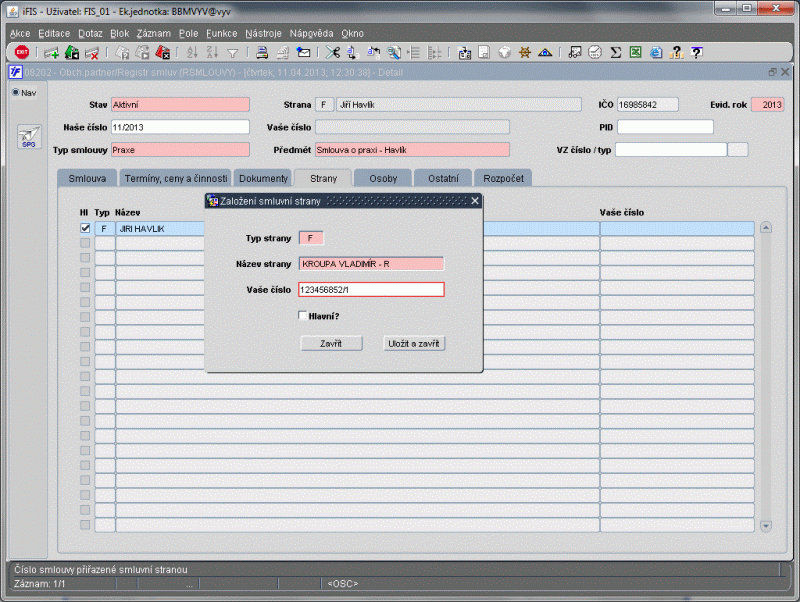Switch to the Rozpočet tab
800x602 pixels.
tap(503, 178)
